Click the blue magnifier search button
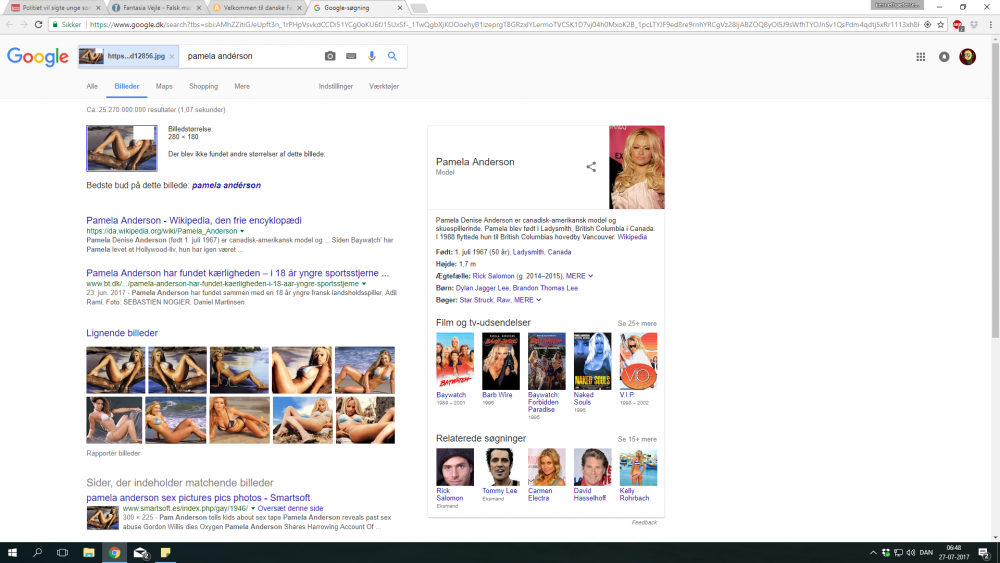The width and height of the screenshot is (1000, 563). [392, 56]
